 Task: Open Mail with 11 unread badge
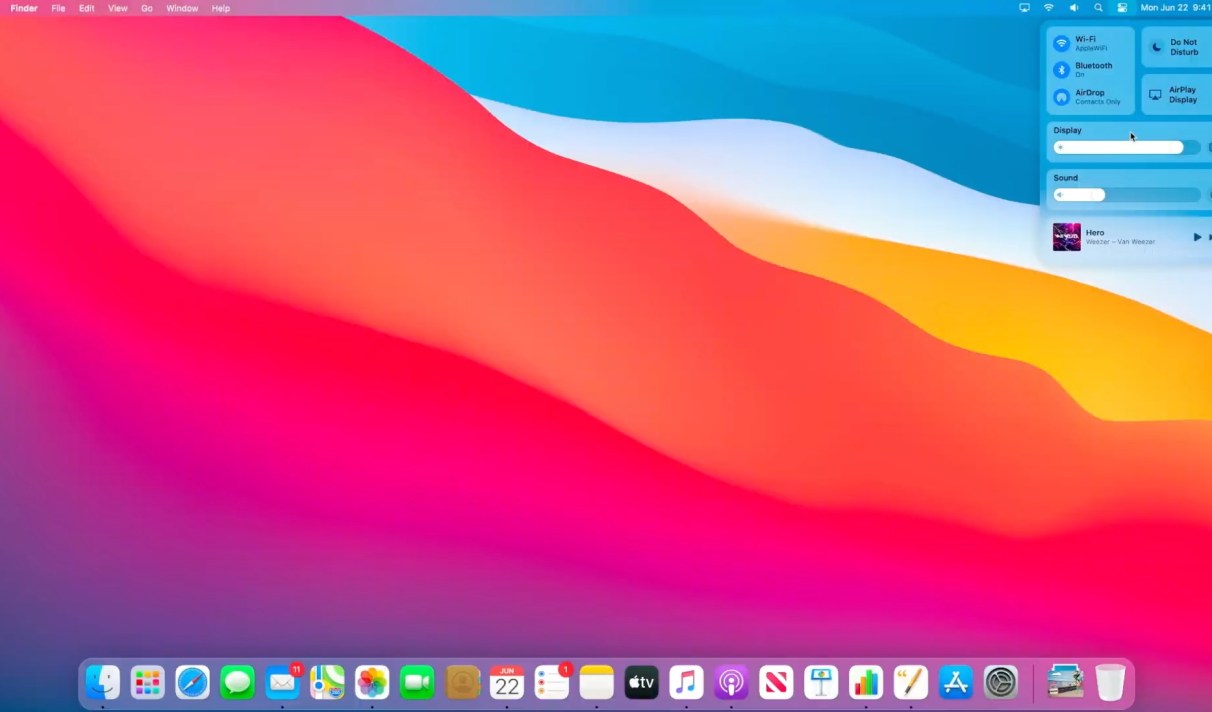point(282,683)
